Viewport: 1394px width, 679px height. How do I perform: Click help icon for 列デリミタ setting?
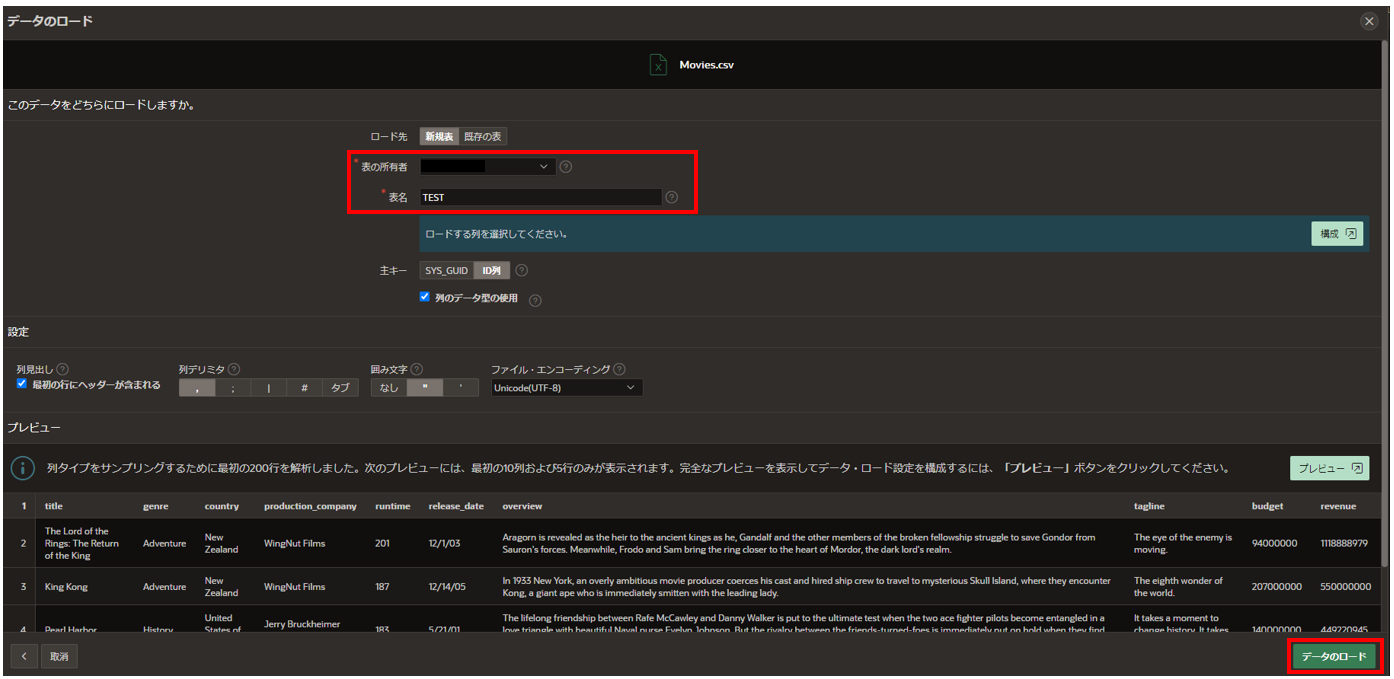click(231, 368)
